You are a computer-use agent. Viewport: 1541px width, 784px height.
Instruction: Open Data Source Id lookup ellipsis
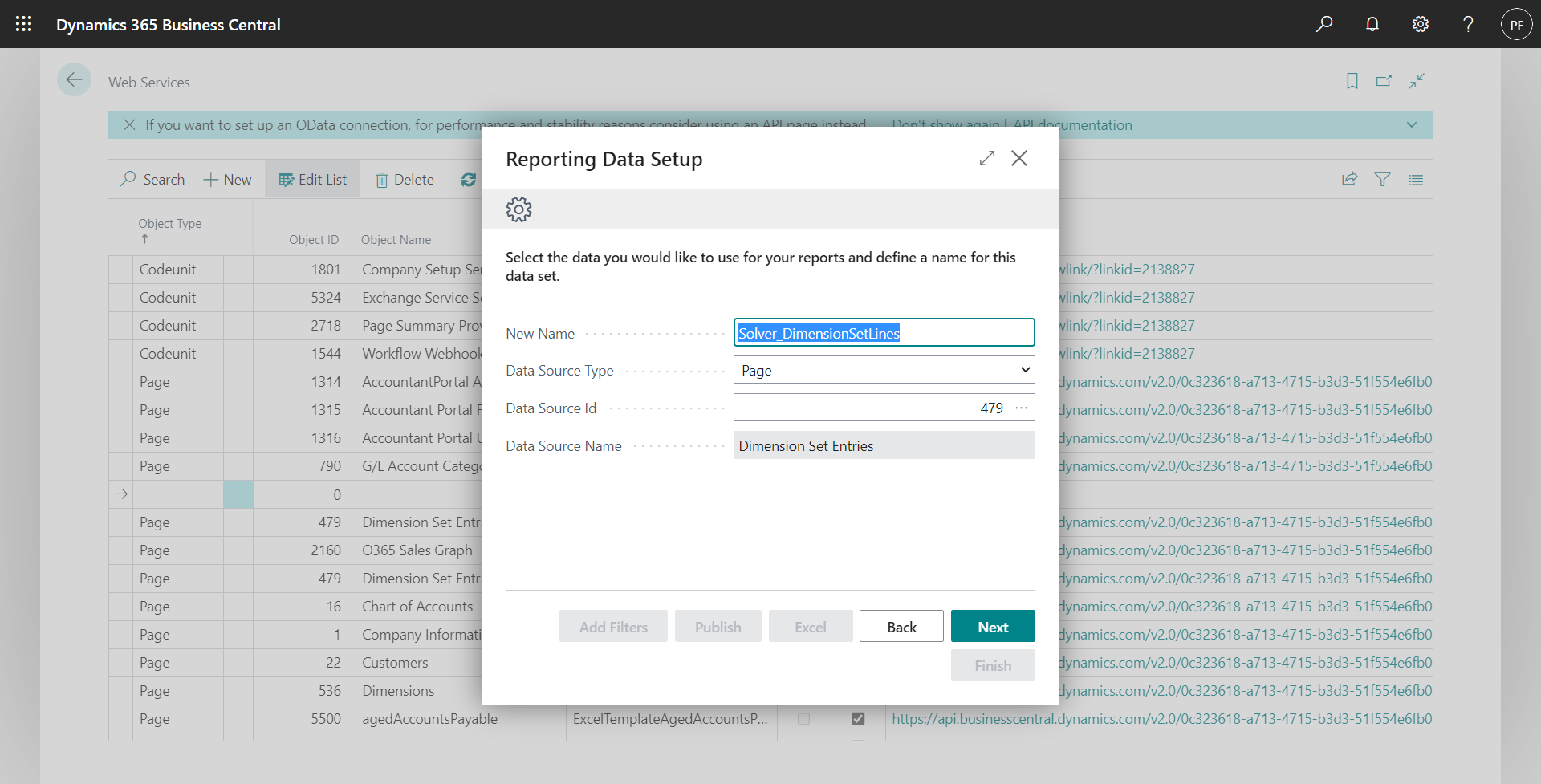[1021, 408]
